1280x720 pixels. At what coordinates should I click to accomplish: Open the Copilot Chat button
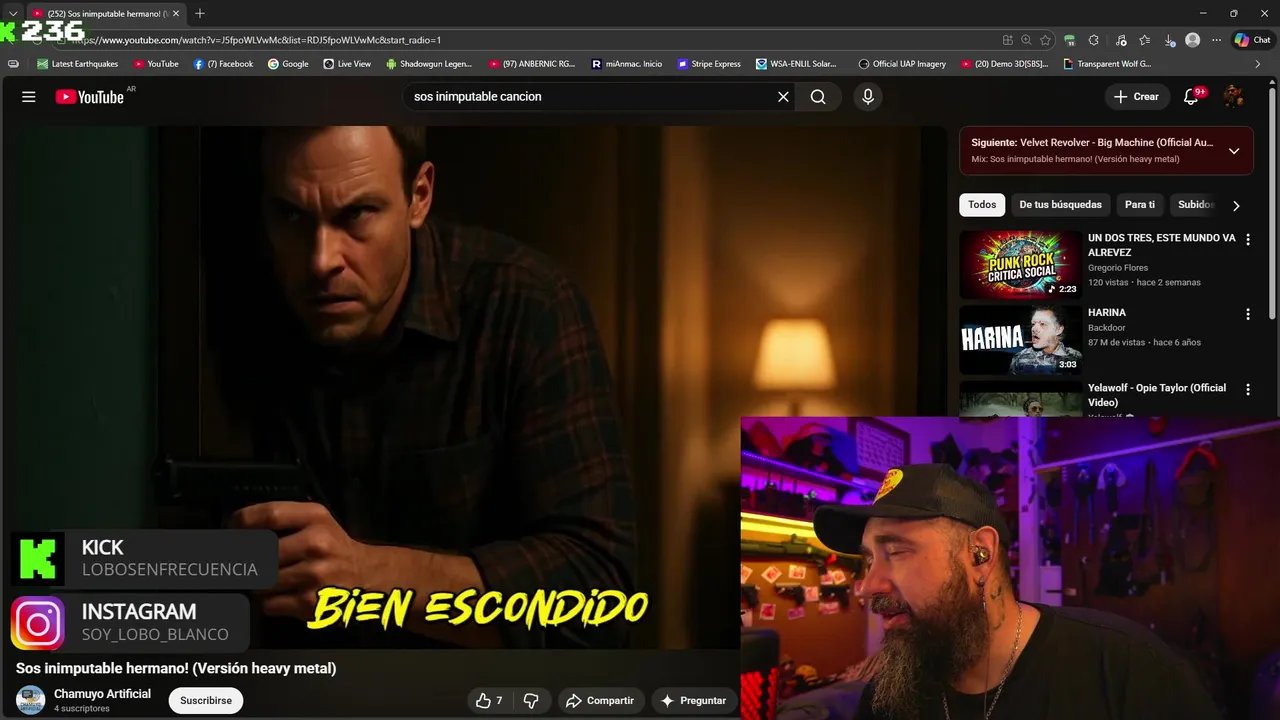tap(1252, 40)
